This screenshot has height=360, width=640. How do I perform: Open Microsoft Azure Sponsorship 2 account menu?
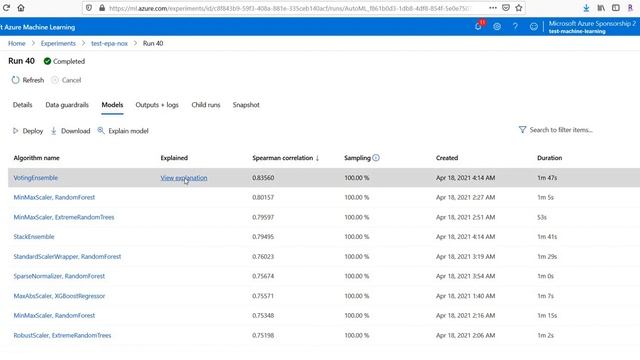tap(592, 27)
